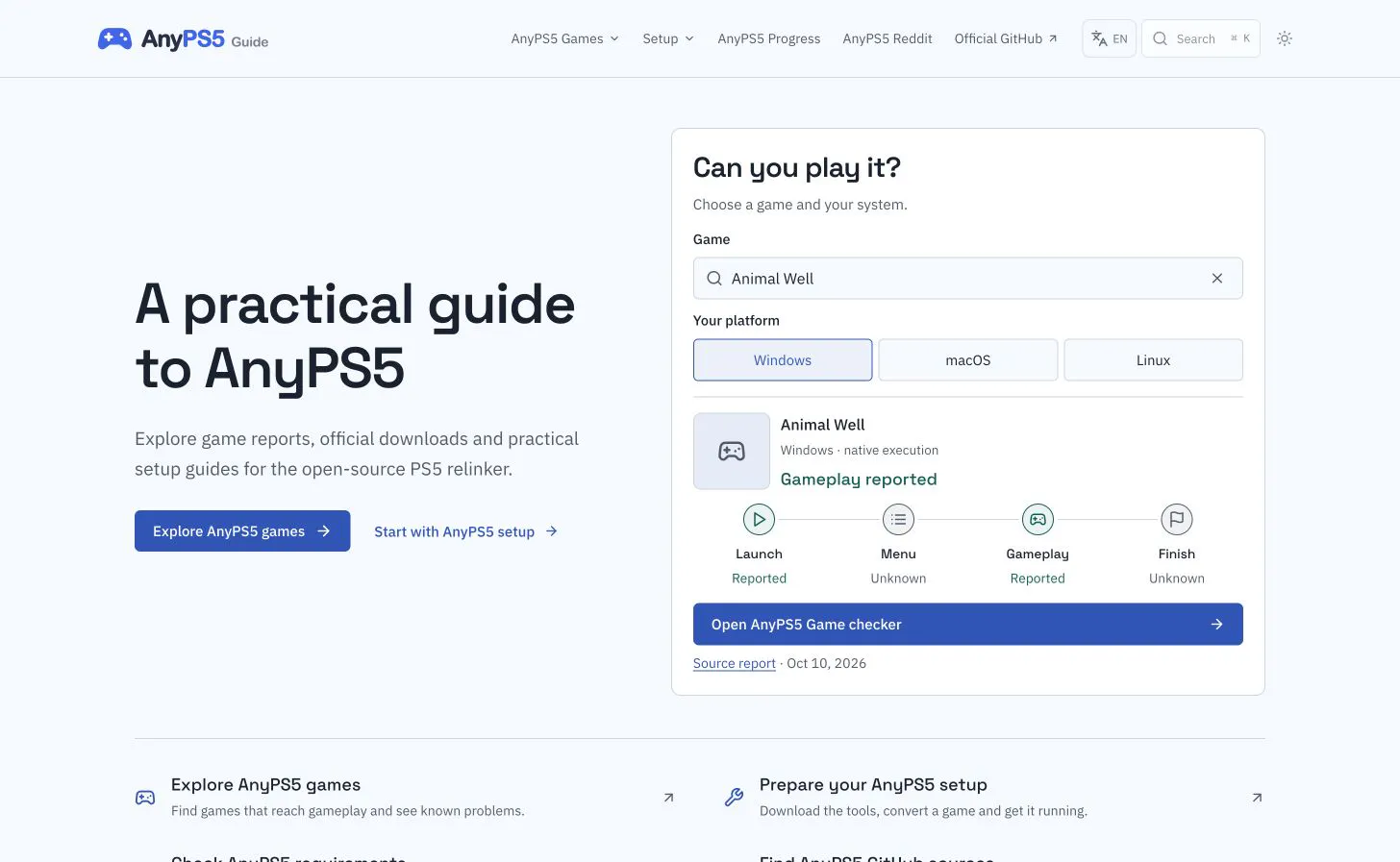The width and height of the screenshot is (1400, 862).
Task: Click the magnifier icon in the Game field
Action: tap(714, 279)
